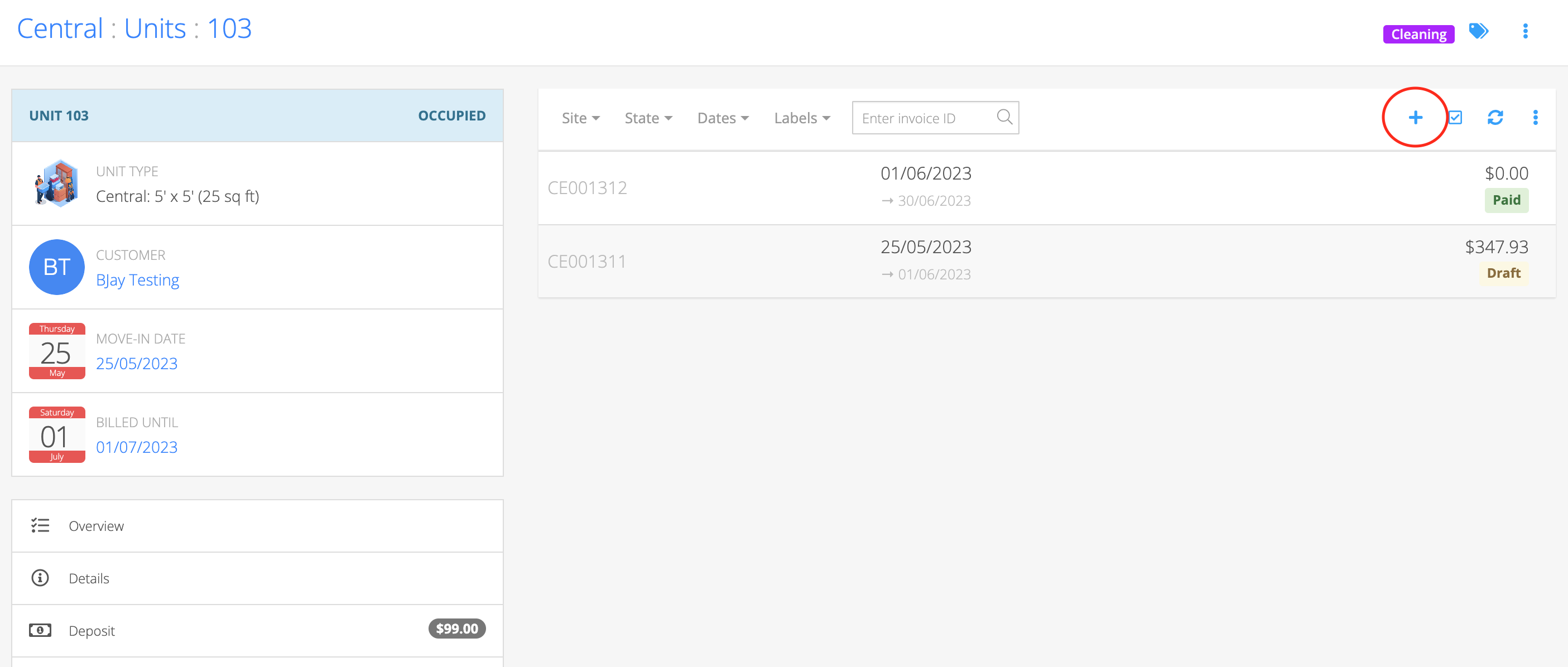Click the Units breadcrumb link
The width and height of the screenshot is (1568, 667).
[x=155, y=28]
